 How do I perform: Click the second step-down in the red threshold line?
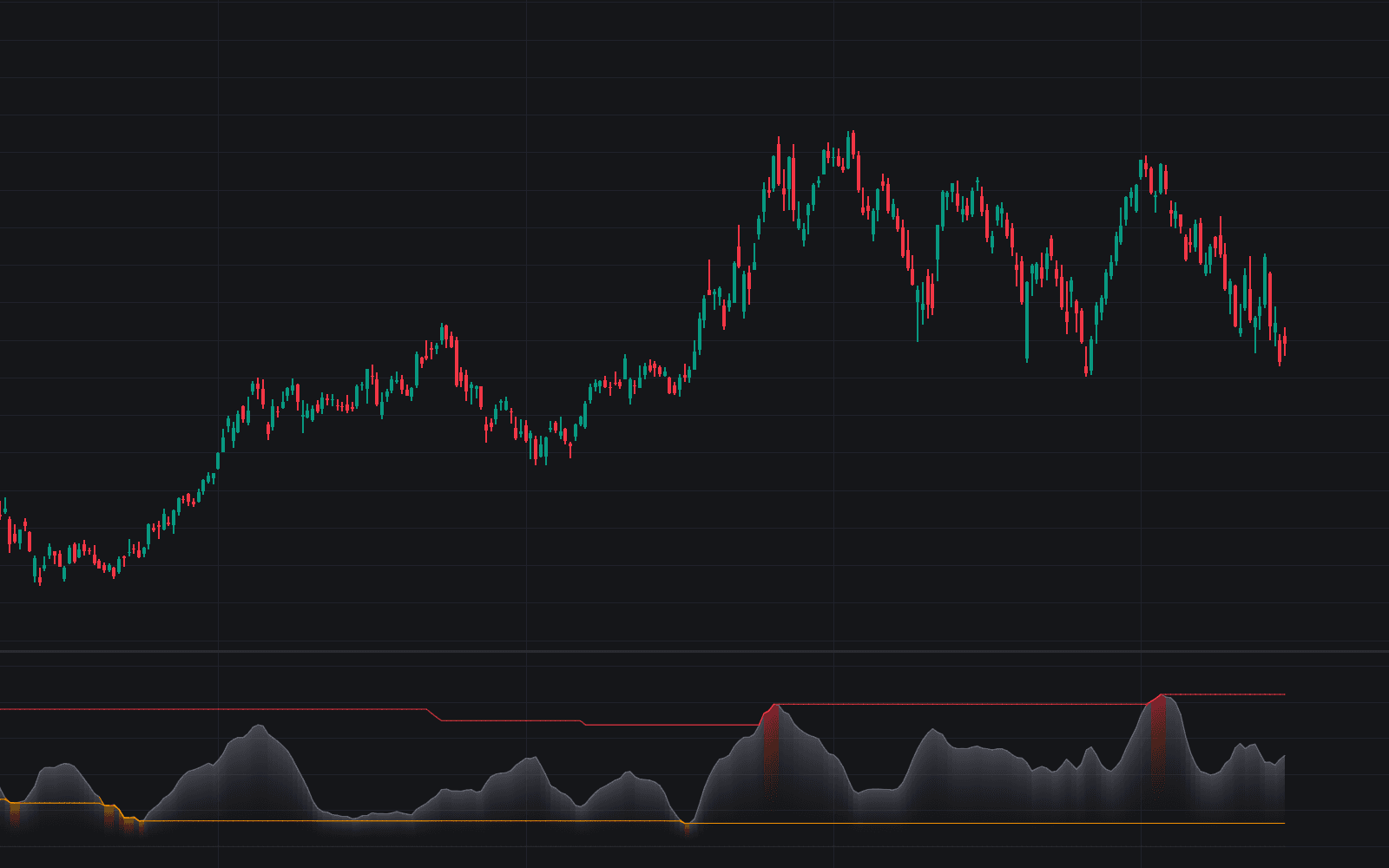[583, 722]
